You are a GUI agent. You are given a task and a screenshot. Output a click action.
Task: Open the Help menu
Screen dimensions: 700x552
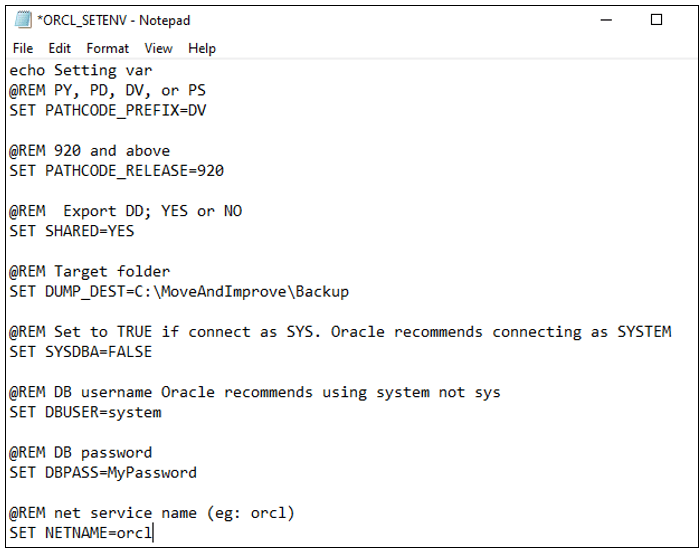click(202, 48)
